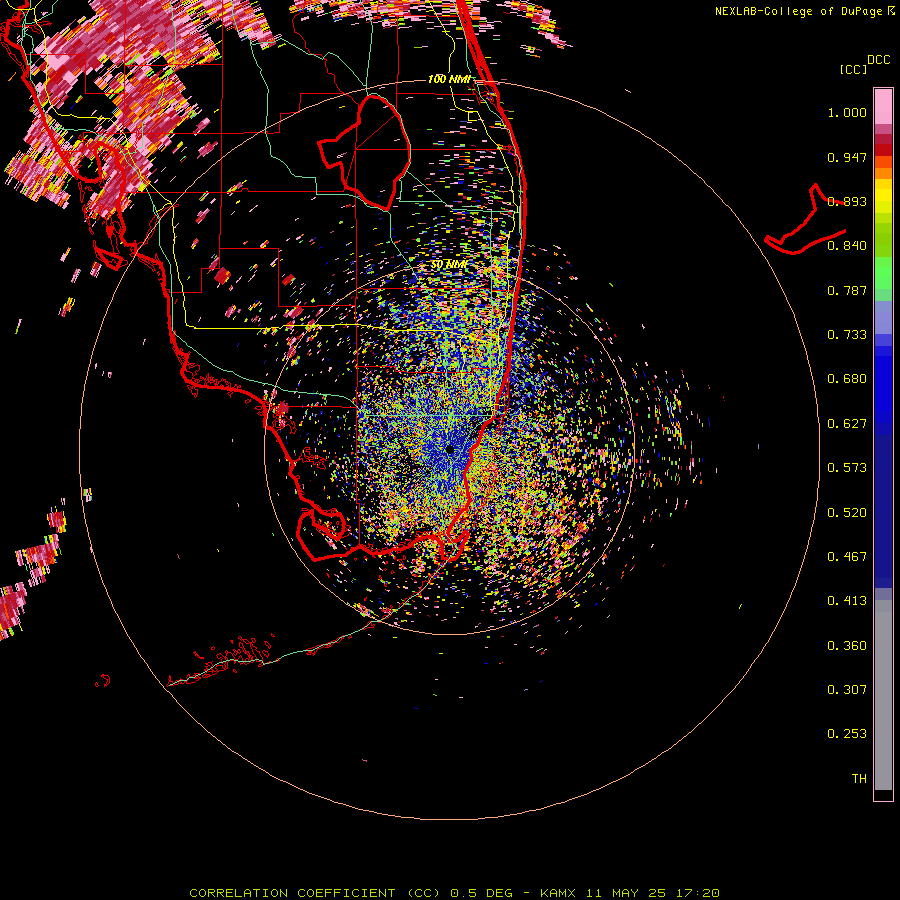
Task: Pick the yellow swatch beside 0.893
Action: click(x=883, y=201)
